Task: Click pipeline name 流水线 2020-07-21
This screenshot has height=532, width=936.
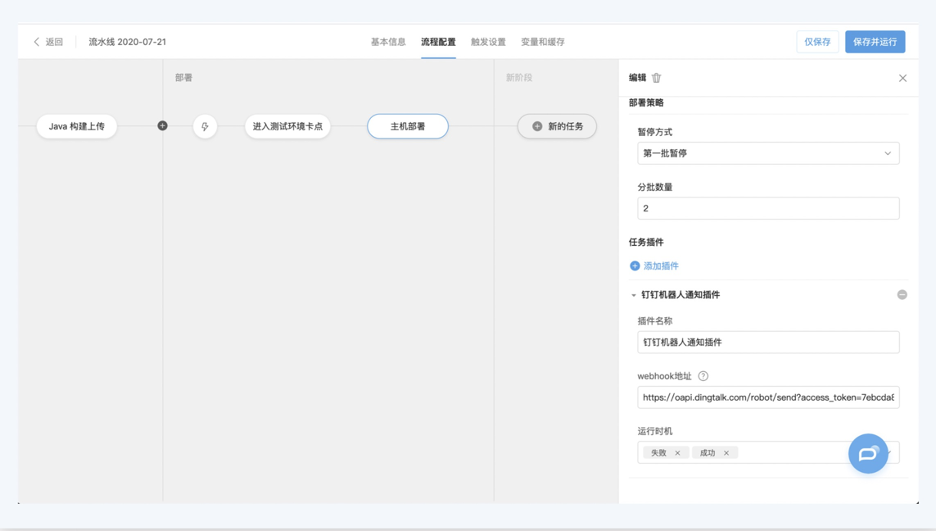Action: (x=127, y=42)
